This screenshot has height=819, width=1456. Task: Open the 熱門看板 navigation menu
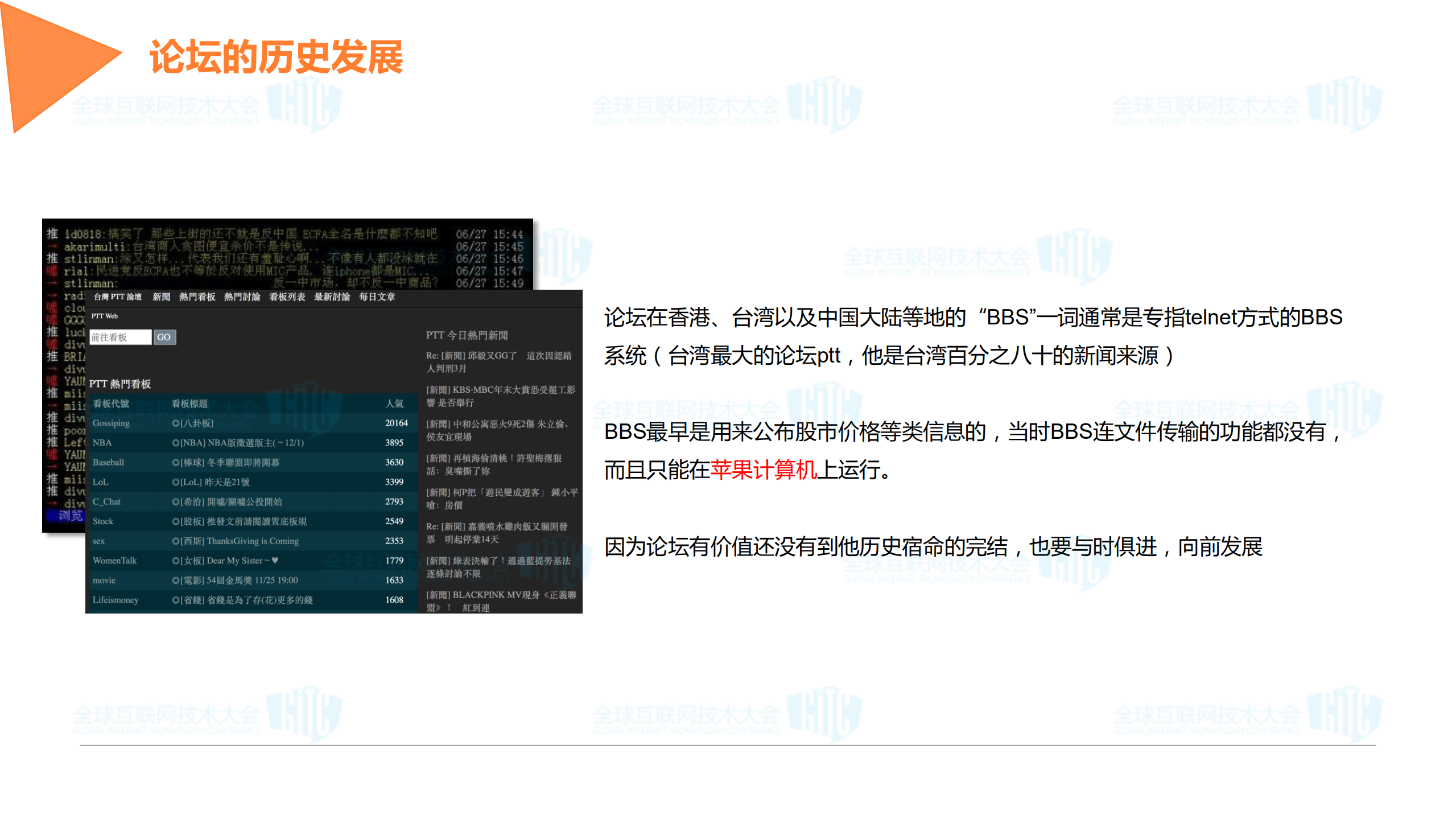pyautogui.click(x=197, y=297)
